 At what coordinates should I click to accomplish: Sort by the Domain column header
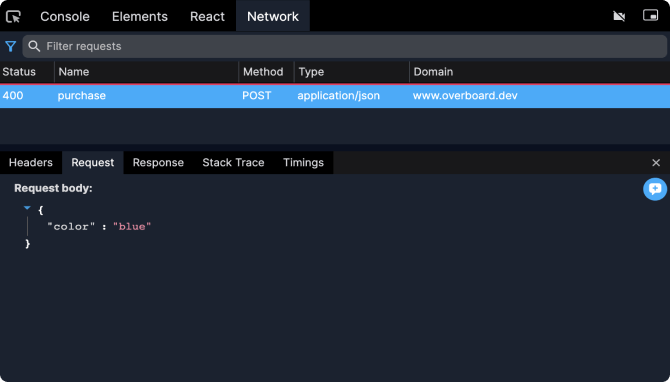[540, 72]
